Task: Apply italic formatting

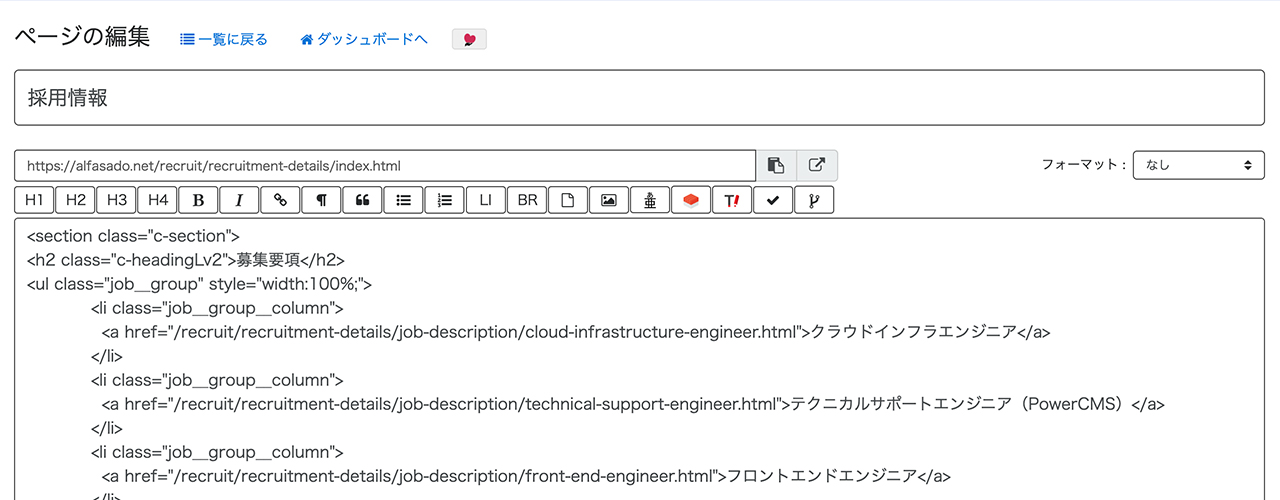Action: [239, 200]
